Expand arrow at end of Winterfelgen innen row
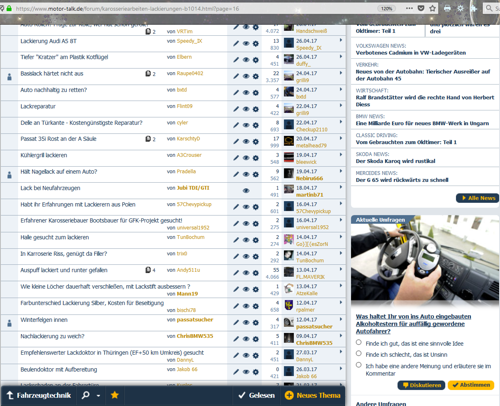 coord(341,319)
